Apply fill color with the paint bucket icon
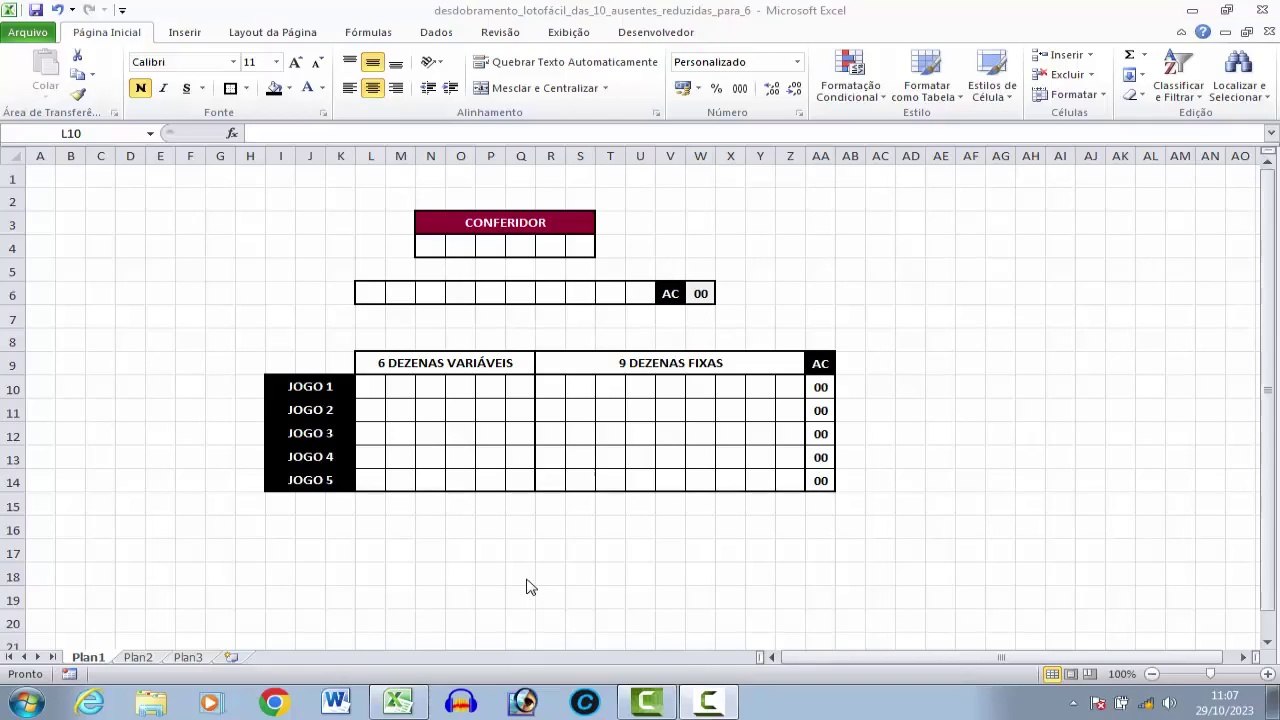 tap(273, 88)
